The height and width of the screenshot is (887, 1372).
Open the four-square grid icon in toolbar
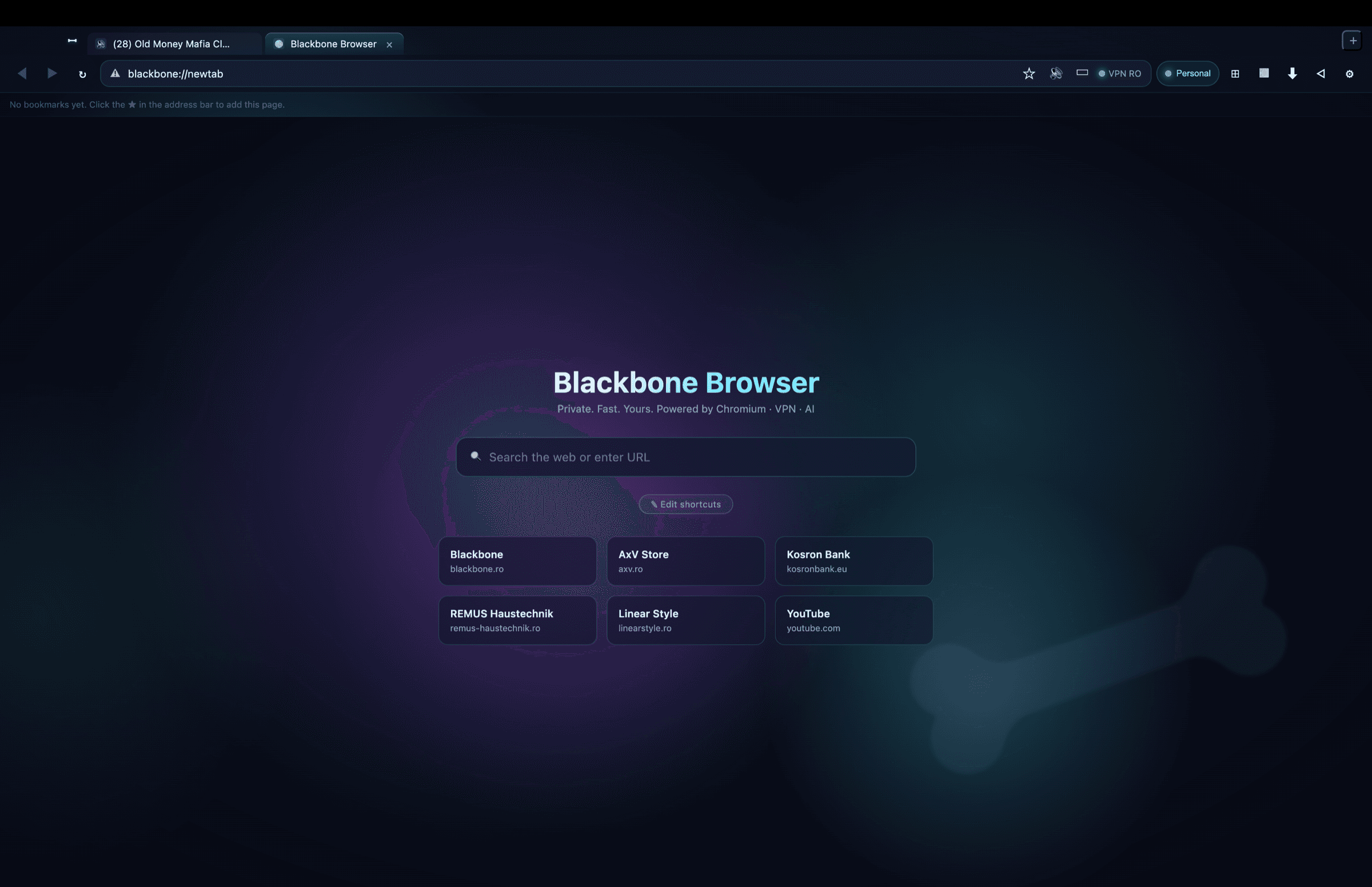tap(1235, 74)
